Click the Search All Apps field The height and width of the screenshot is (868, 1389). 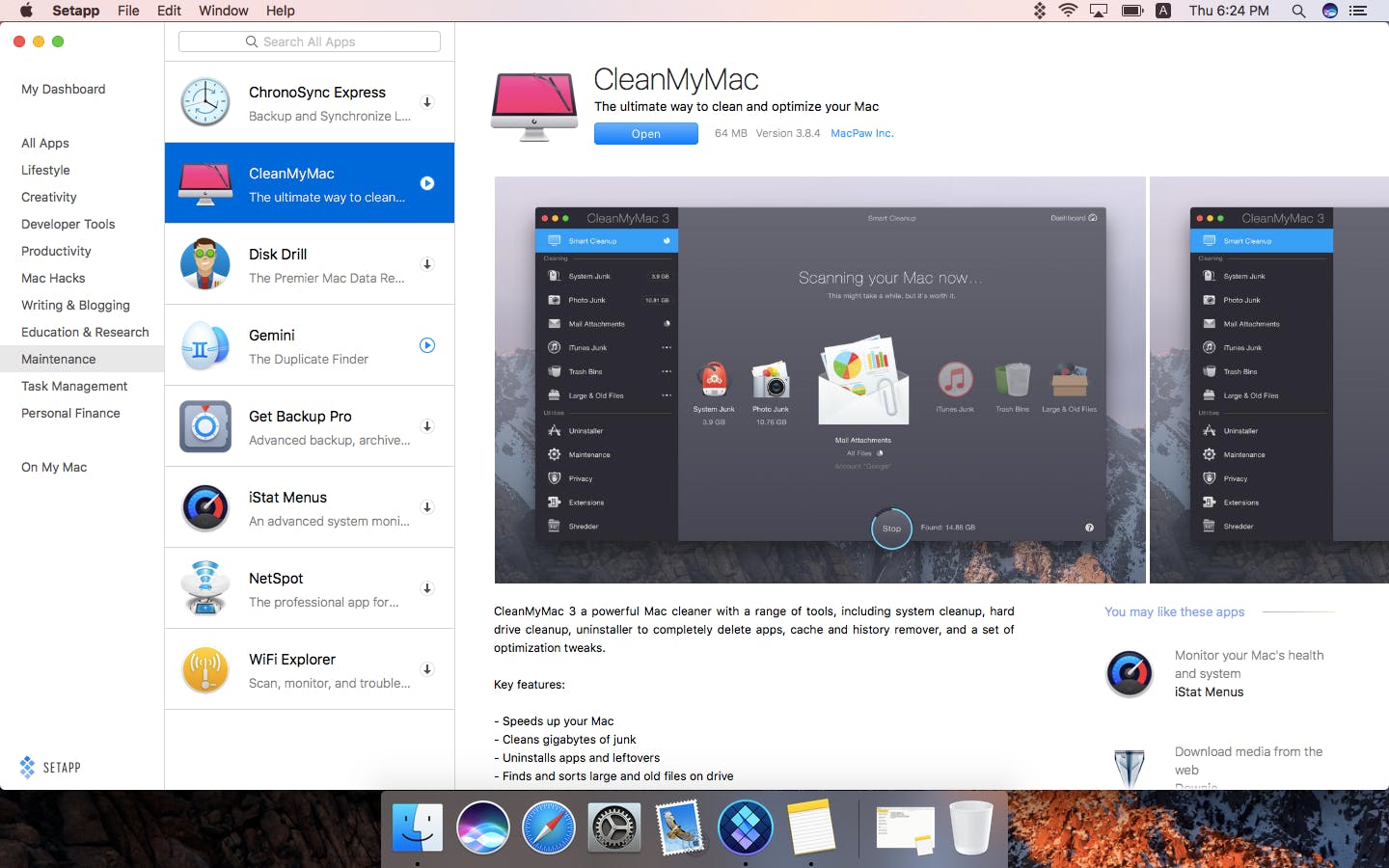tap(310, 41)
